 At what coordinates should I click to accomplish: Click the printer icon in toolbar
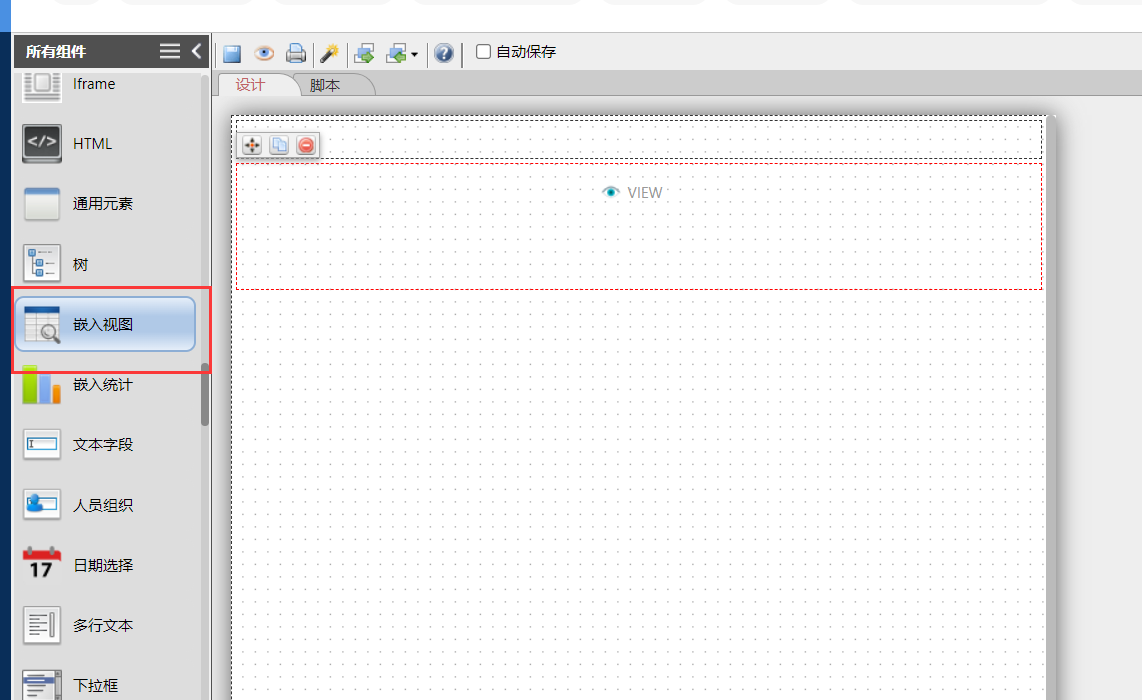click(x=296, y=53)
